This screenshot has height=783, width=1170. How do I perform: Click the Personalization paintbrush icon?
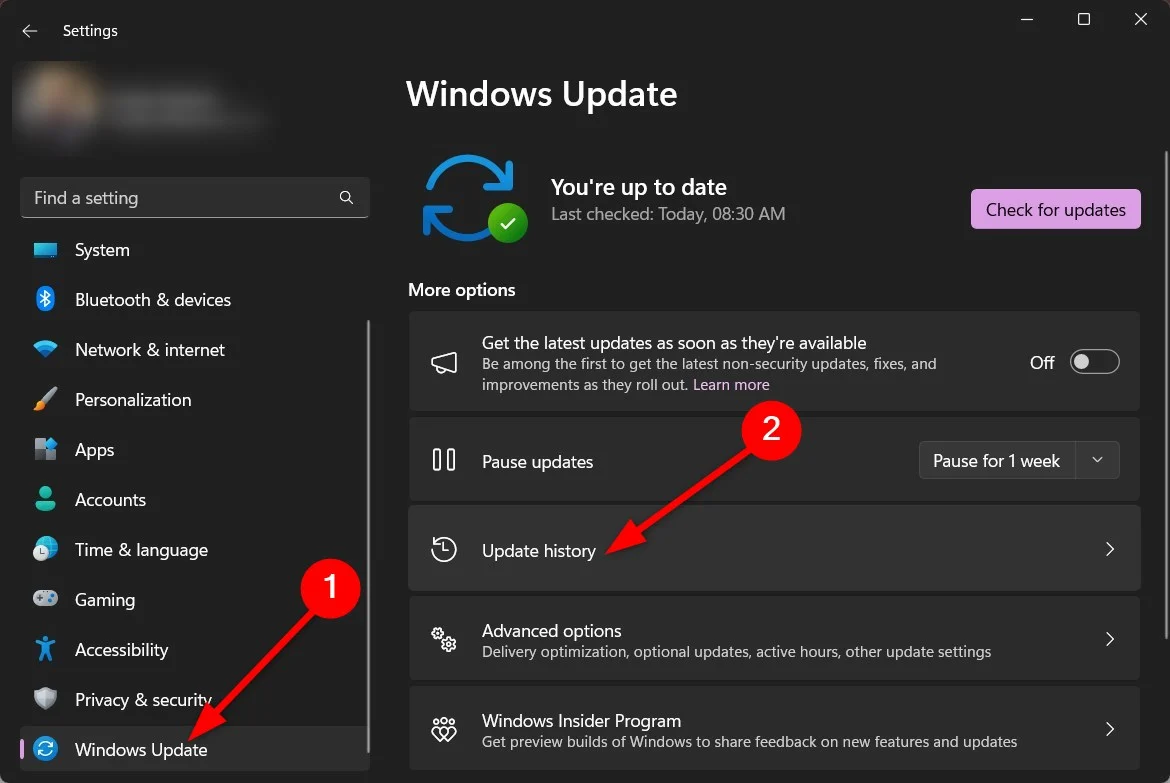(46, 399)
